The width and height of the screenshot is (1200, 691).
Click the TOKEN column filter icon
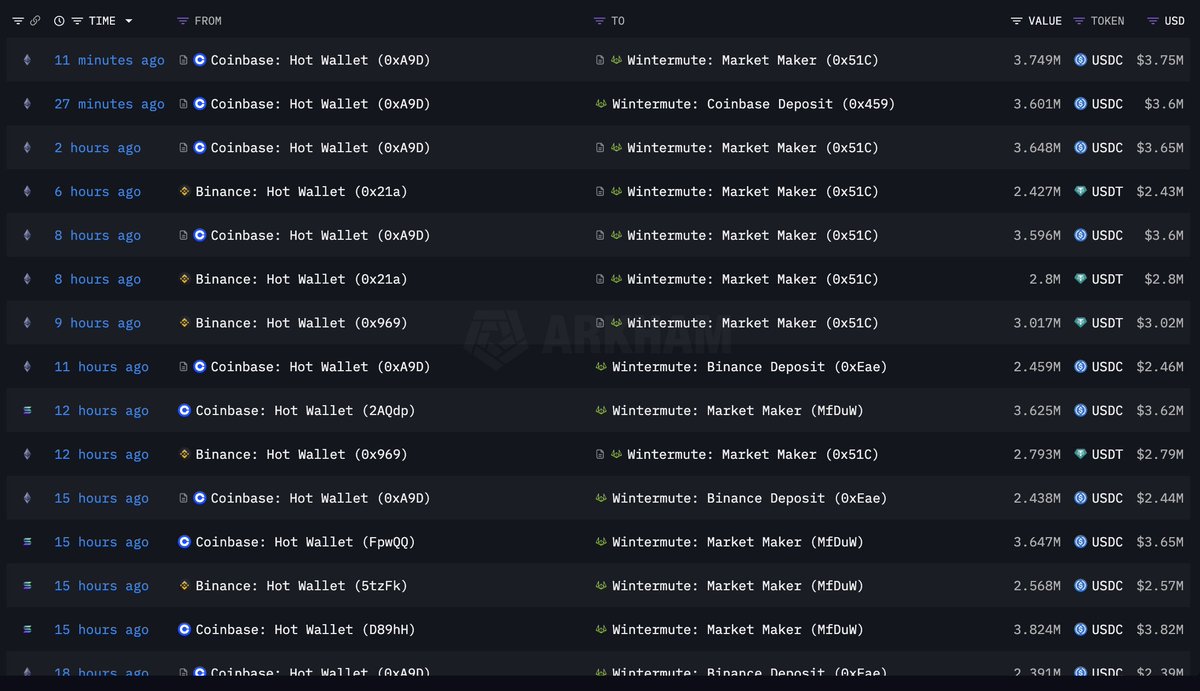pyautogui.click(x=1079, y=21)
